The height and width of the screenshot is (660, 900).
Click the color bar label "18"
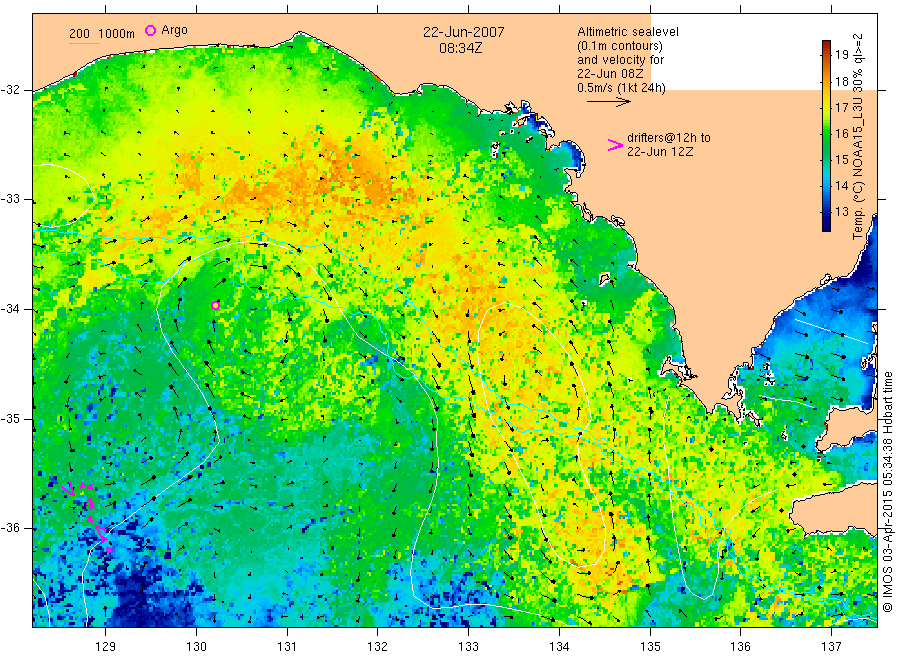841,81
